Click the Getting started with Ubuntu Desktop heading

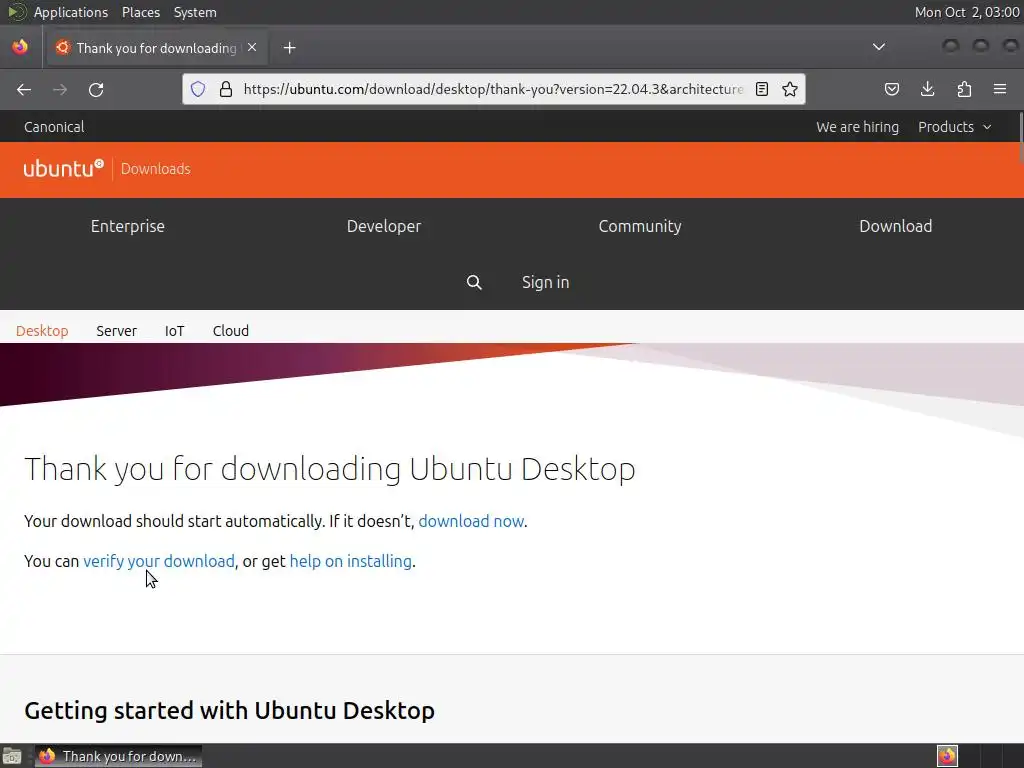tap(229, 711)
